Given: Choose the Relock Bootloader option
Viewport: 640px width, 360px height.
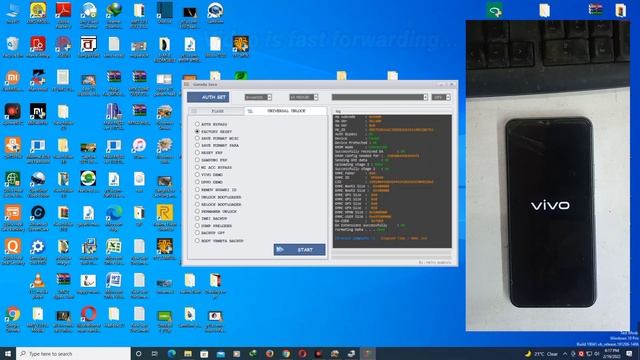Looking at the screenshot, I should pyautogui.click(x=197, y=204).
